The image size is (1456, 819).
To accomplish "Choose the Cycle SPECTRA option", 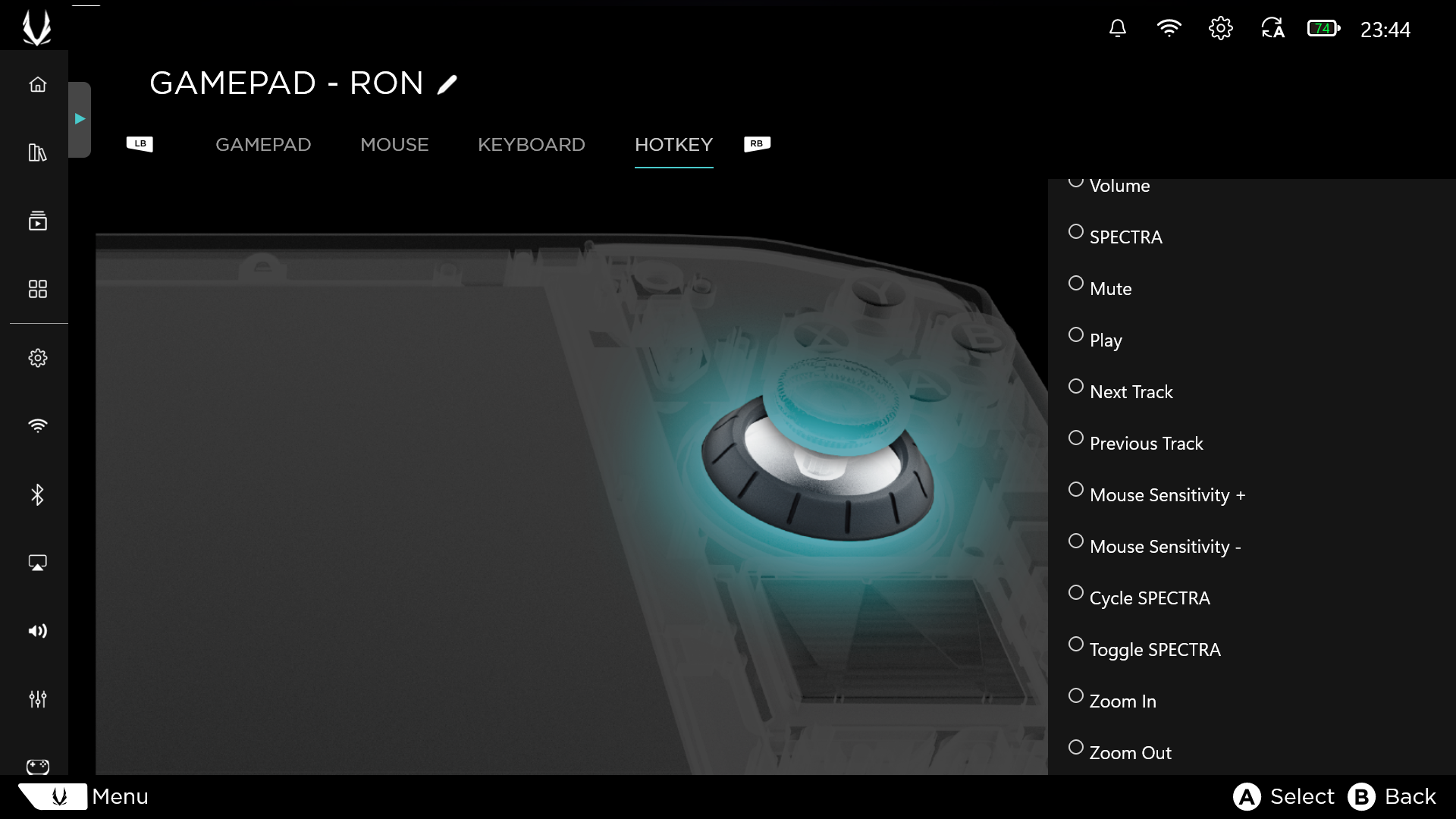I will [1139, 598].
